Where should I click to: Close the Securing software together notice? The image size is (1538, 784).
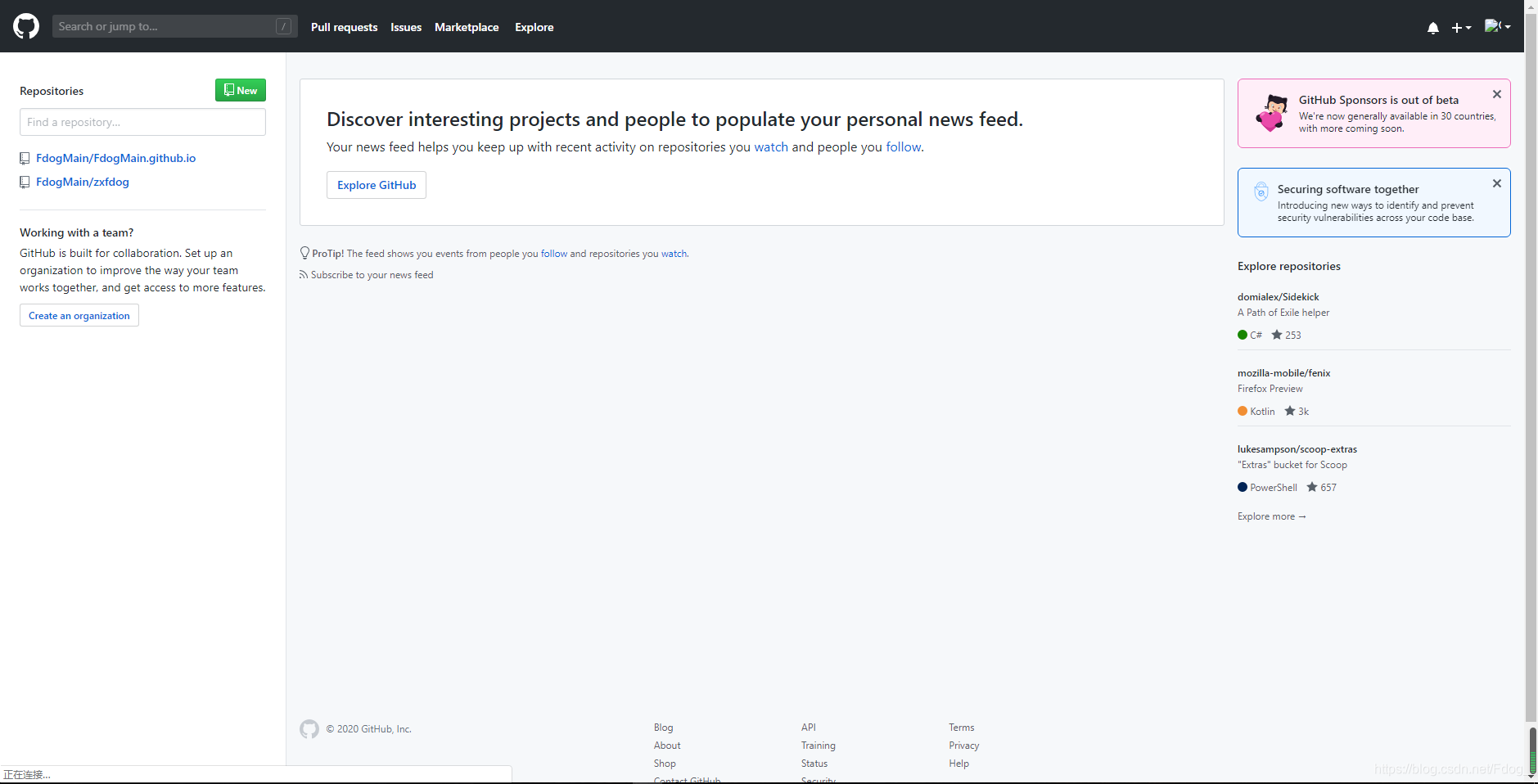pos(1496,183)
